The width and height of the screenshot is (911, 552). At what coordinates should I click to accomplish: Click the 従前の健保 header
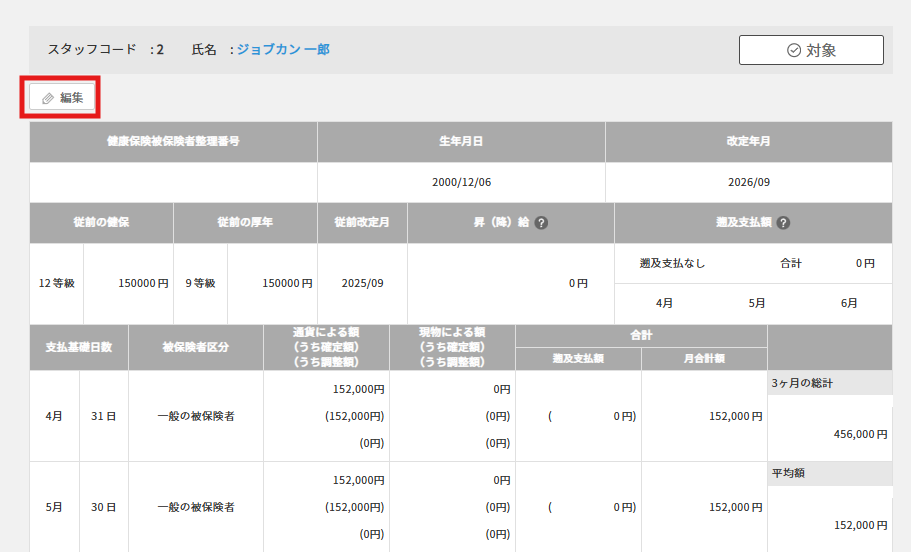[x=101, y=223]
